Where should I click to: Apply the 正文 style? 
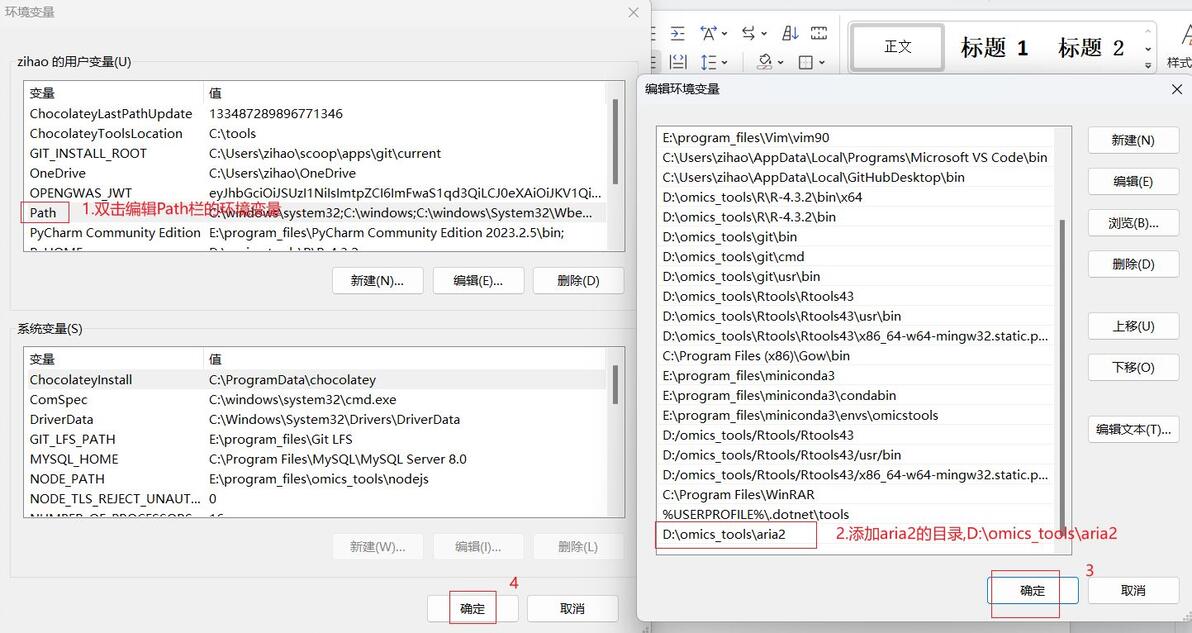[898, 47]
